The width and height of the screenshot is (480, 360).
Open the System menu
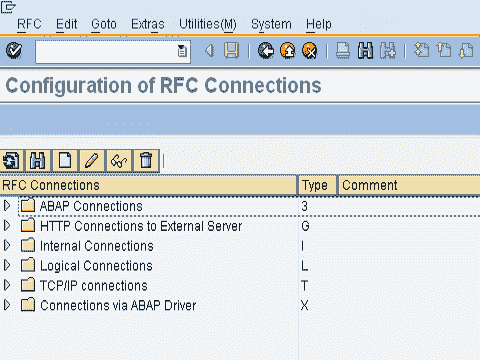[271, 24]
